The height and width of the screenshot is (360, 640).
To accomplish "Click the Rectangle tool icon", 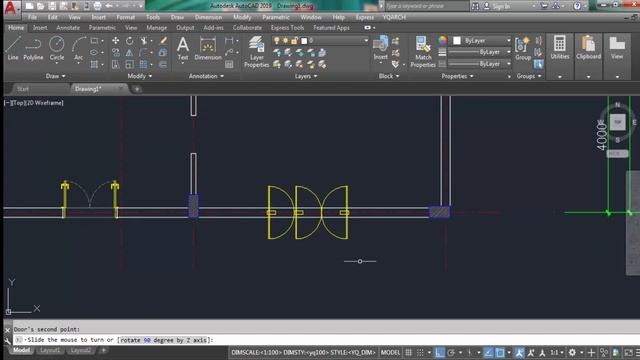I will coord(94,40).
